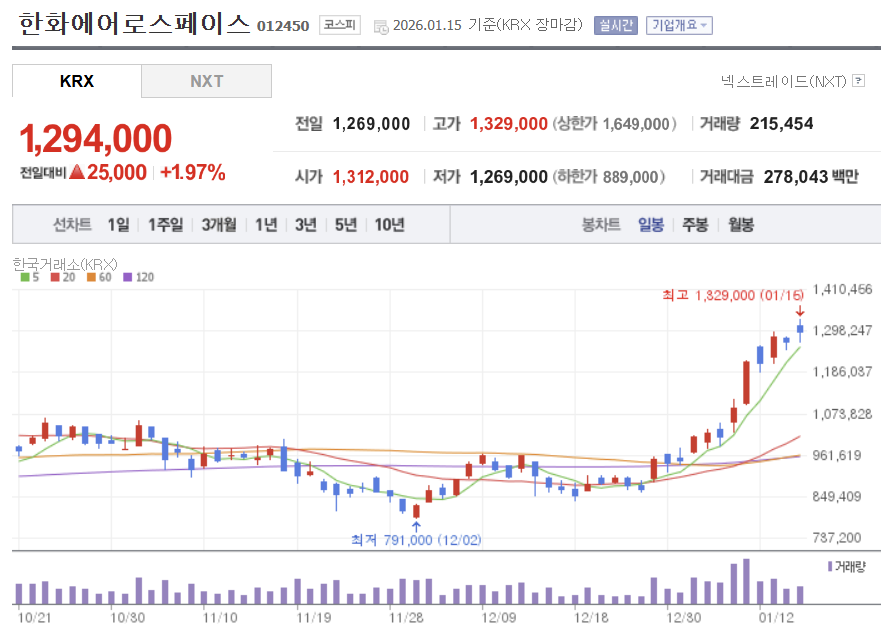Click the 시가 value 1,312,000

[x=371, y=177]
